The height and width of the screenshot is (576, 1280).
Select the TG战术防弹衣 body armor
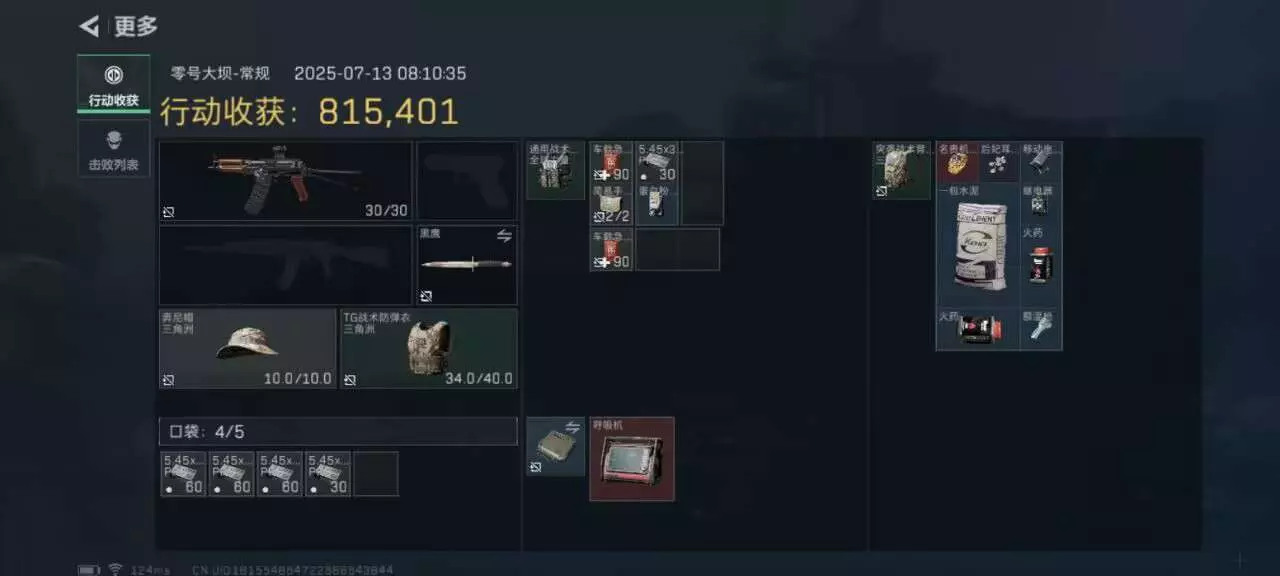(429, 348)
